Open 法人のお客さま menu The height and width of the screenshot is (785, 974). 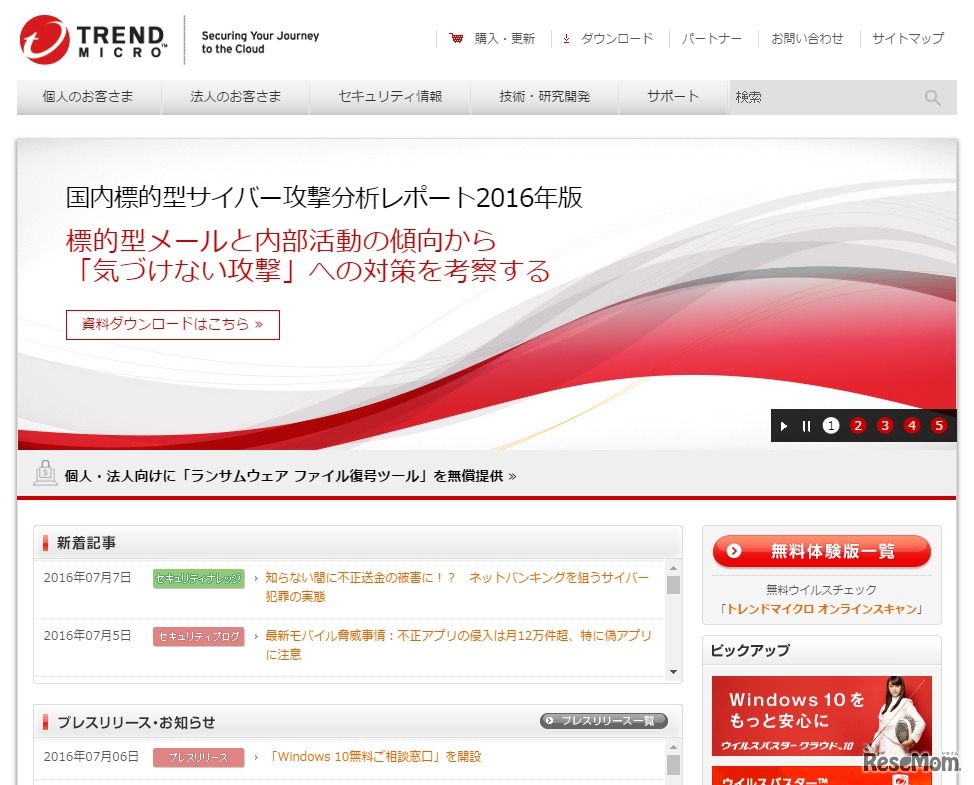[235, 97]
